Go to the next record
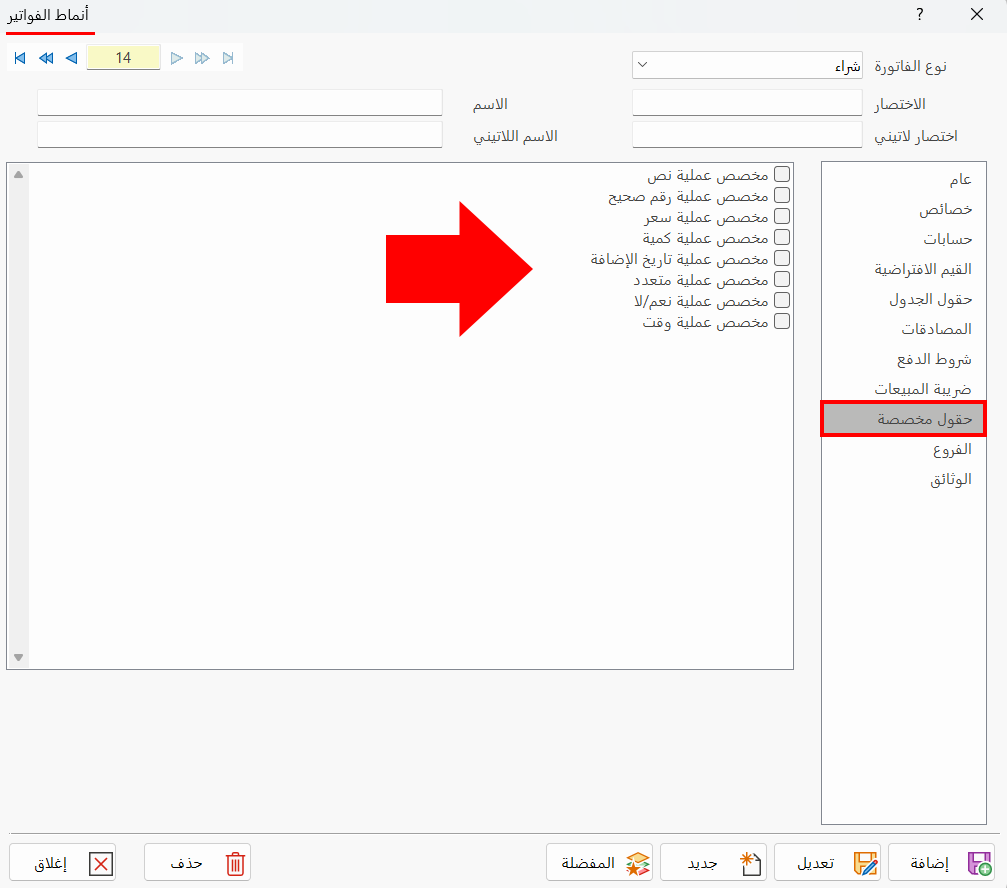This screenshot has width=1007, height=888. tap(177, 58)
